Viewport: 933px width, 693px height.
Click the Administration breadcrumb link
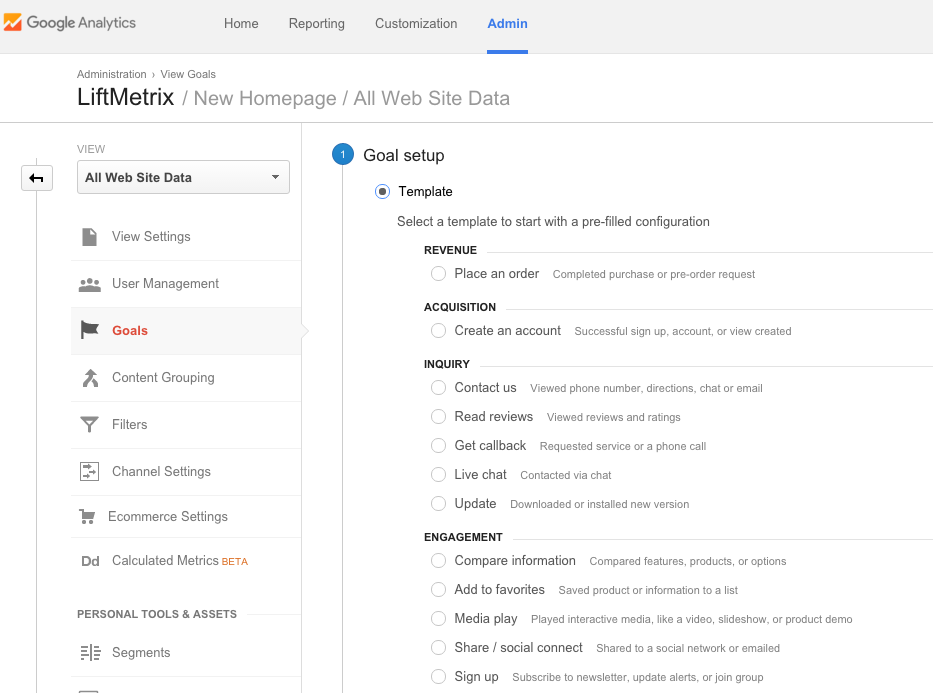pyautogui.click(x=111, y=74)
